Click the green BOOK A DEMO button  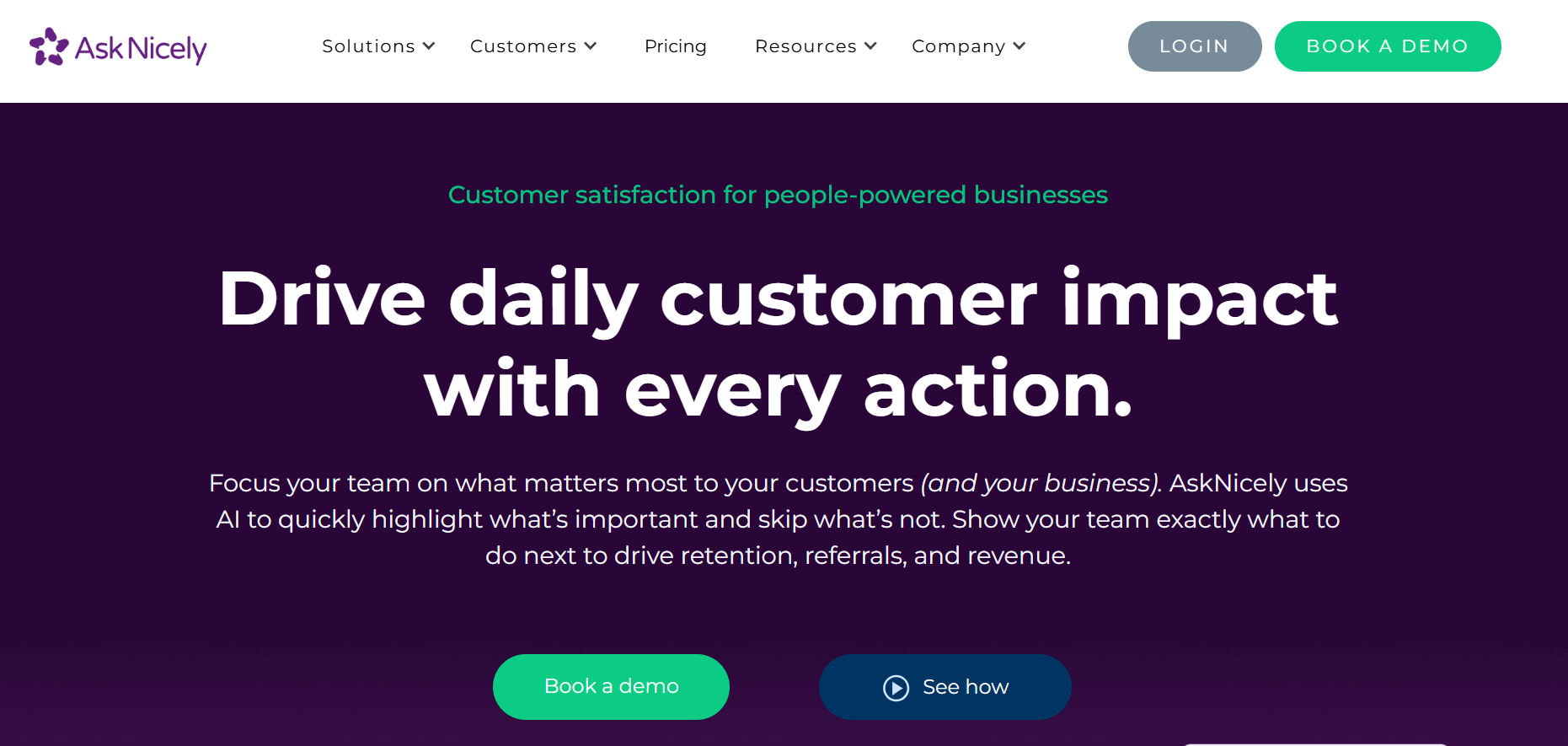point(1387,46)
